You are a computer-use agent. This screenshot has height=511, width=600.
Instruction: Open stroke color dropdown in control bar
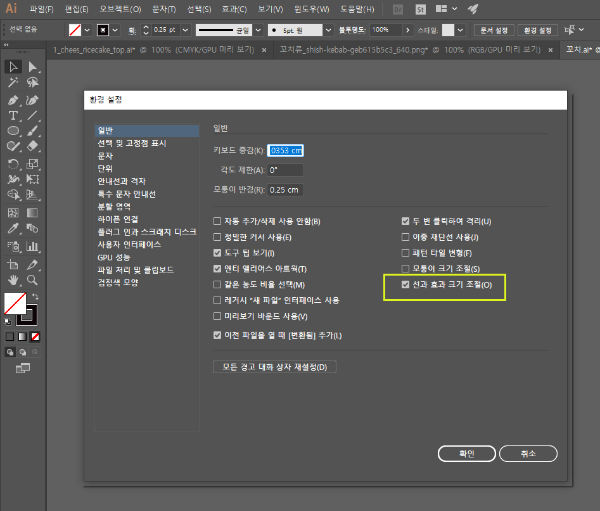(x=115, y=30)
